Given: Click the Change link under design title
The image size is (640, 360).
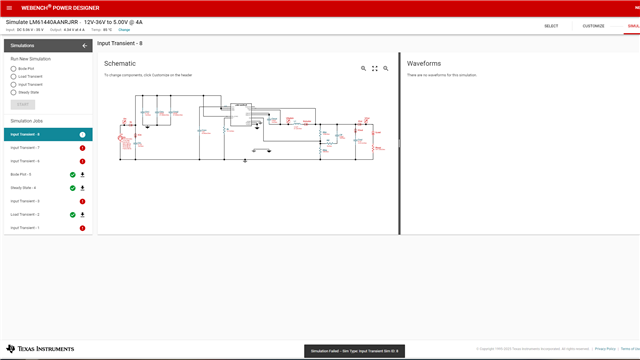Looking at the screenshot, I should click(124, 30).
